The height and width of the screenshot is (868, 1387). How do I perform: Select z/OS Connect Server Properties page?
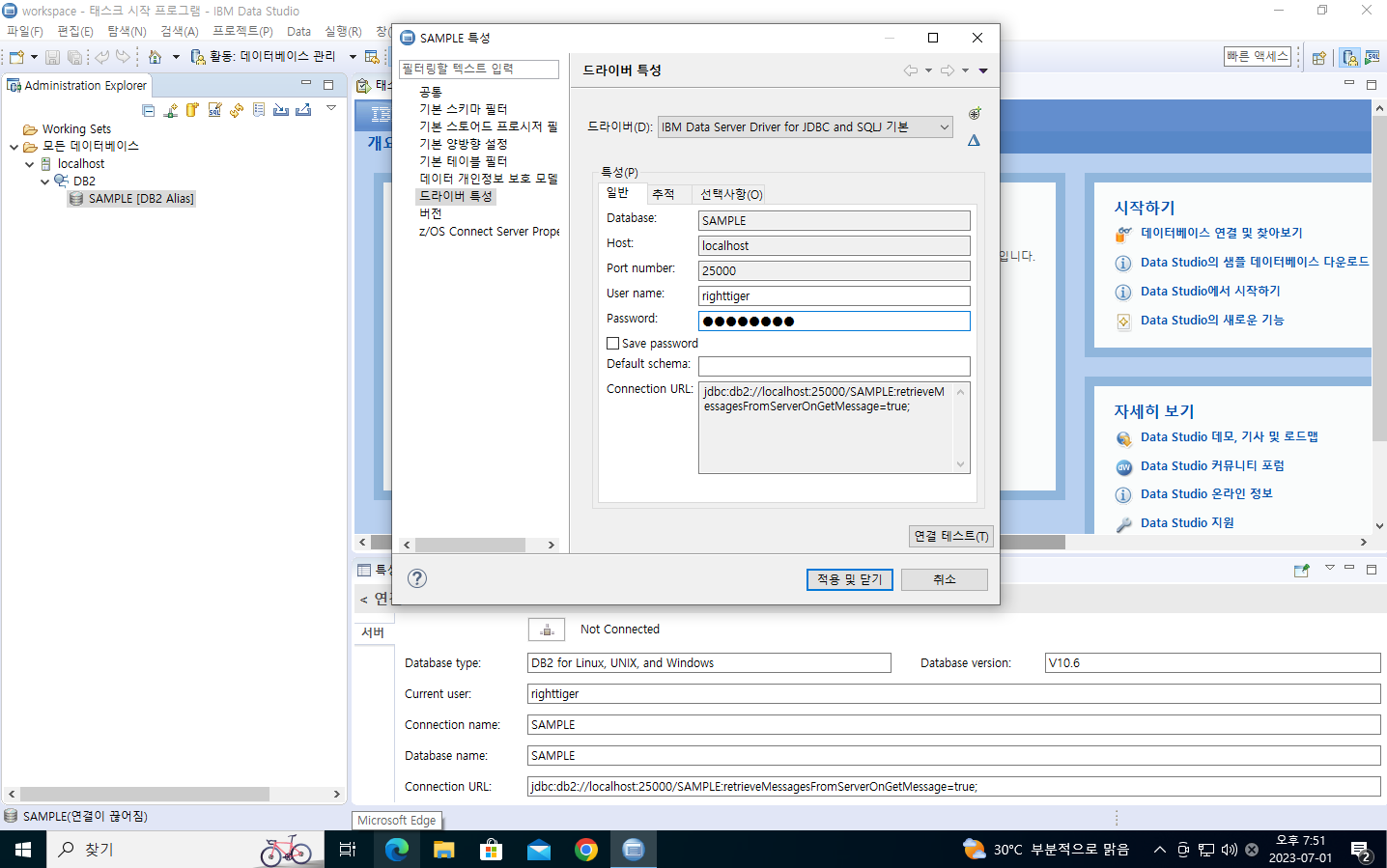[489, 232]
